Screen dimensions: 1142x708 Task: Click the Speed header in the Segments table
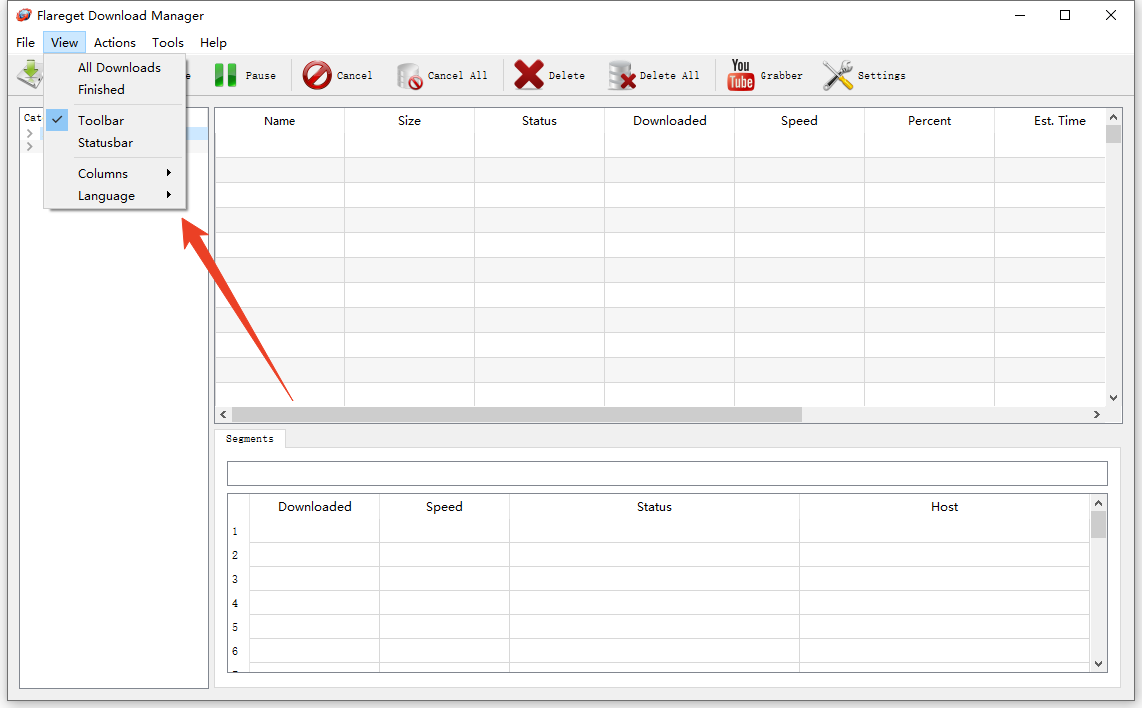pyautogui.click(x=444, y=507)
